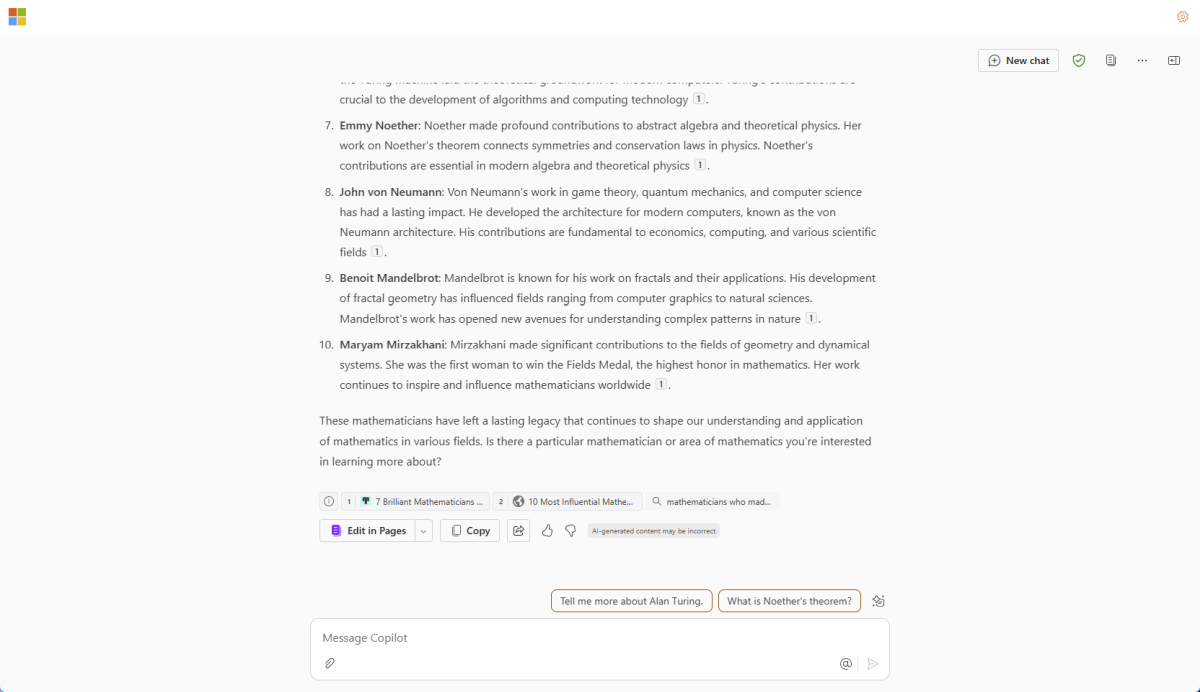Screen dimensions: 1200x692
Task: Click the Edit in Pages button
Action: [367, 531]
